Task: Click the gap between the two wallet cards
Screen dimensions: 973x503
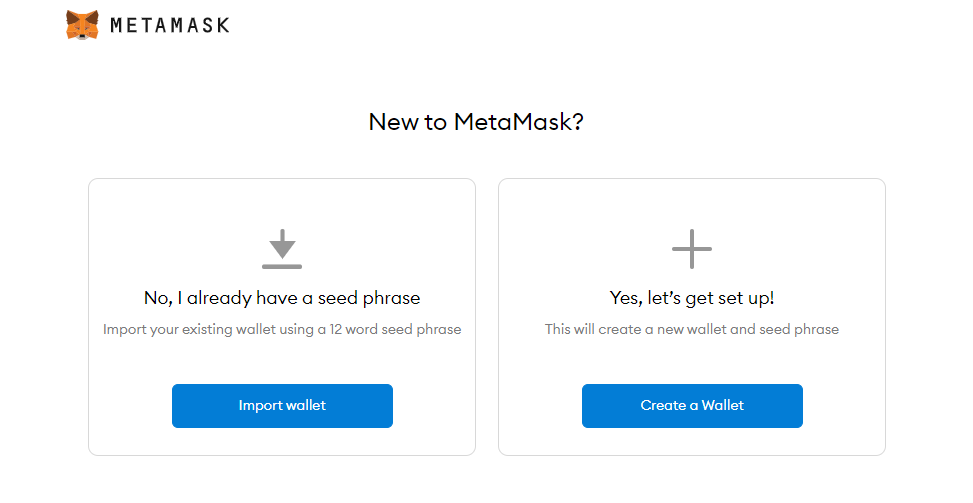Action: [x=487, y=317]
